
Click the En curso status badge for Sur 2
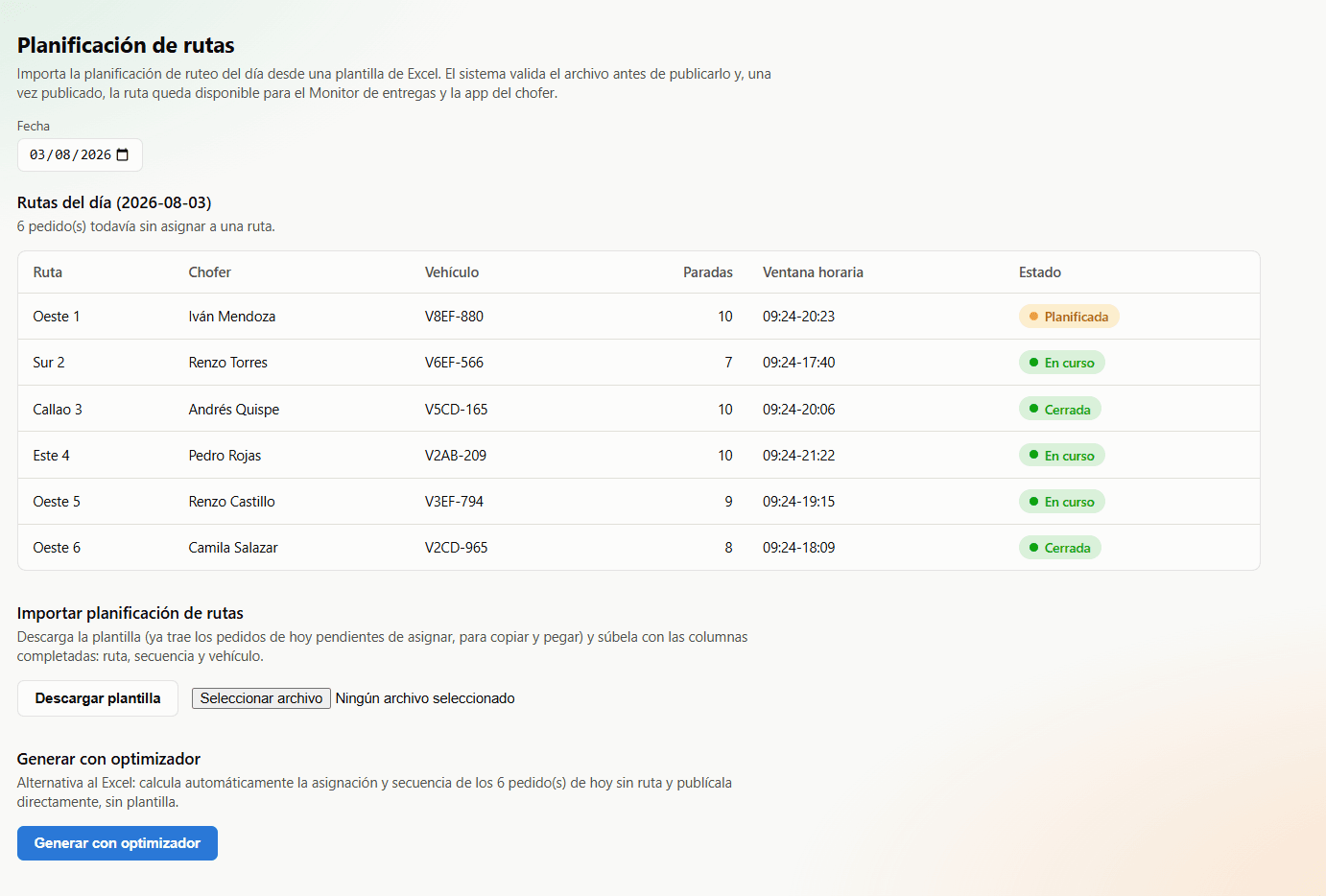(1062, 363)
